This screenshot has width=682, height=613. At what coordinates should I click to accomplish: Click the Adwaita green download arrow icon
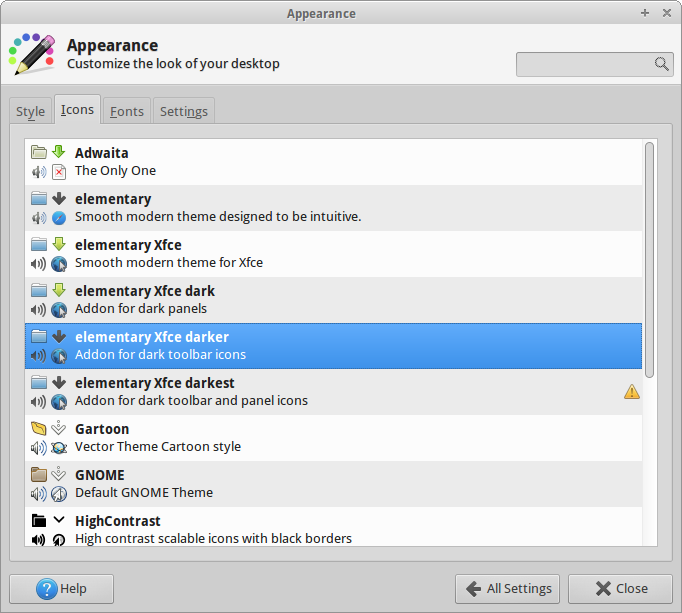tap(59, 152)
